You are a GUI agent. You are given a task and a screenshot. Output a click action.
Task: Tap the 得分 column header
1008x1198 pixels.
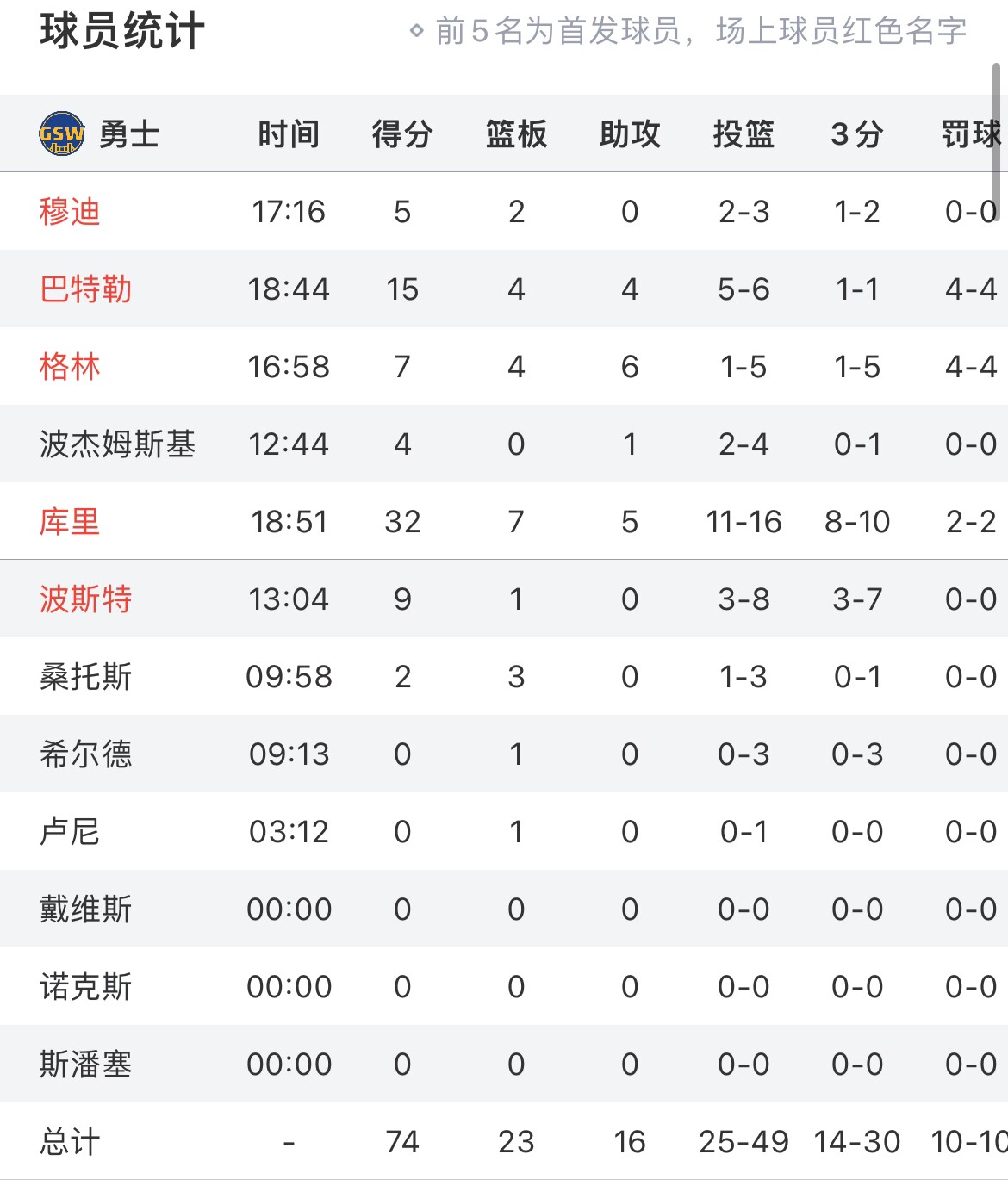(402, 134)
